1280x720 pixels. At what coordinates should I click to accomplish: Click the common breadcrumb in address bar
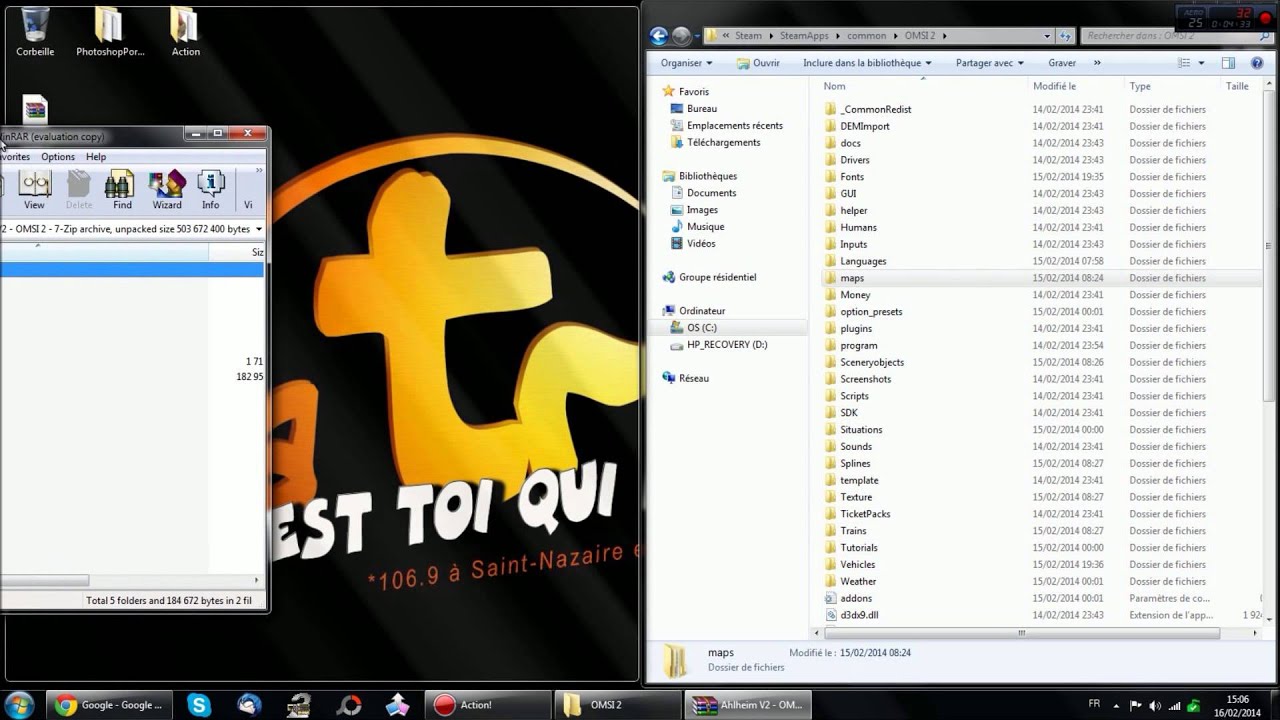[866, 36]
